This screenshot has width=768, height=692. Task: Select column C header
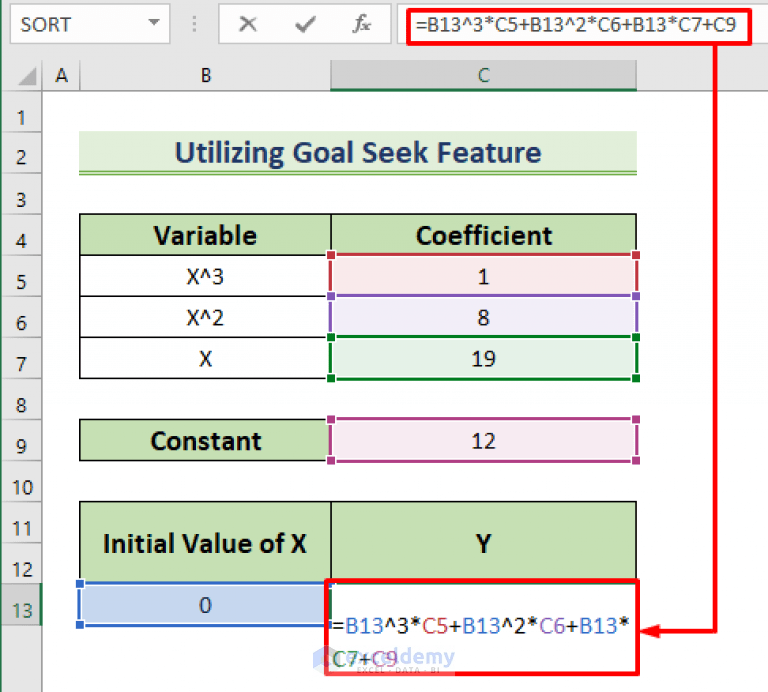tap(483, 75)
